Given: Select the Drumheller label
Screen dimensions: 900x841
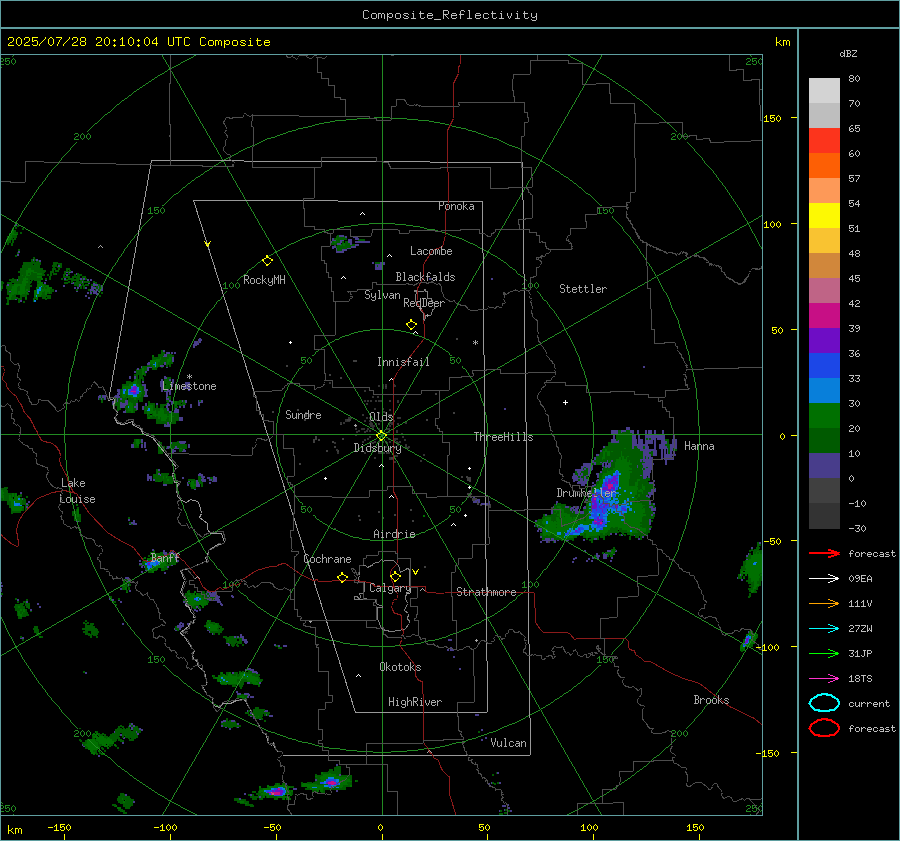Looking at the screenshot, I should pyautogui.click(x=586, y=493).
